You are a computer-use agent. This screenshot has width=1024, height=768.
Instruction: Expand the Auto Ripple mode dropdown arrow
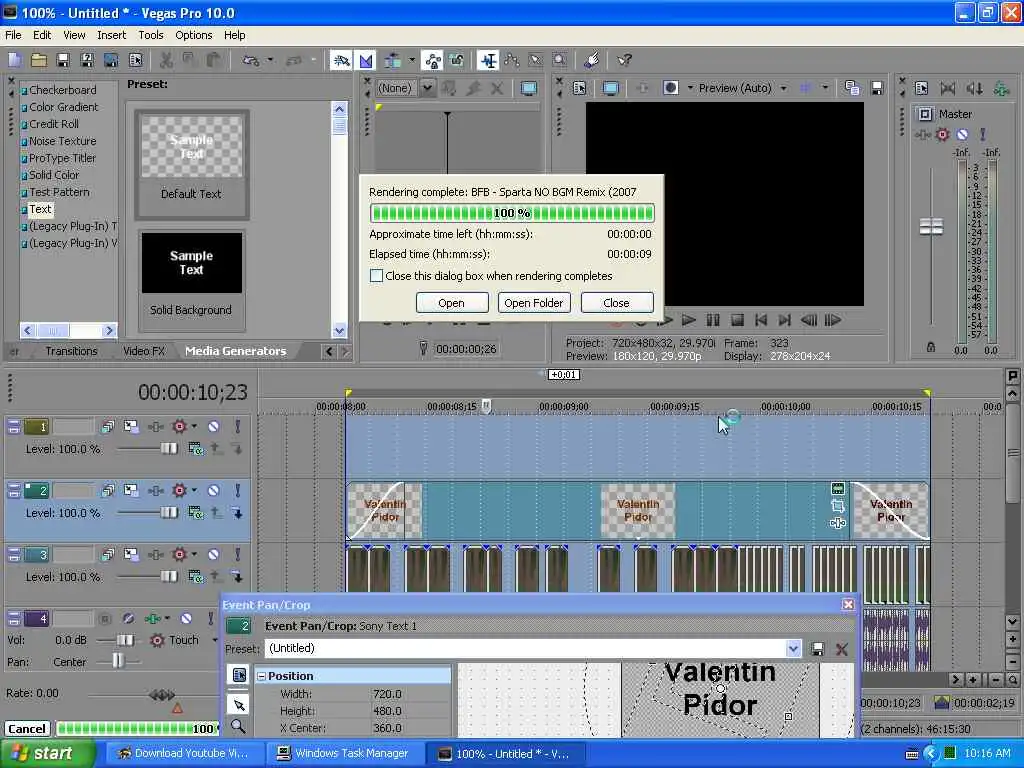412,61
